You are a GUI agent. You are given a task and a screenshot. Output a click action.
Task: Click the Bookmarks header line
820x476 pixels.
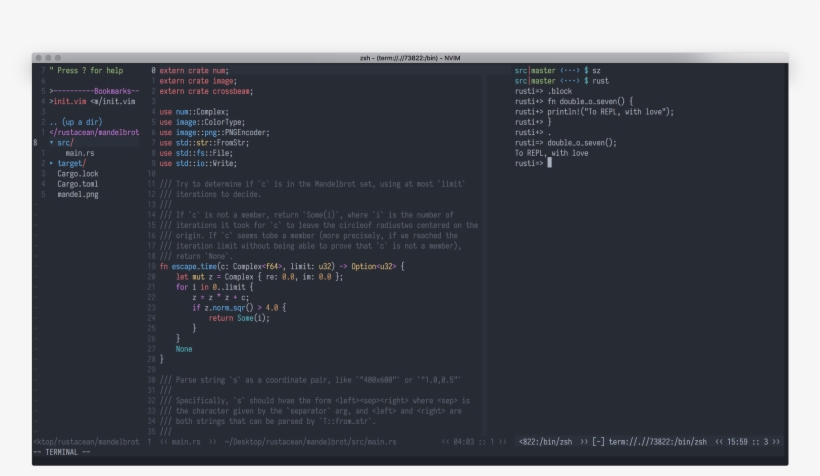[x=94, y=91]
